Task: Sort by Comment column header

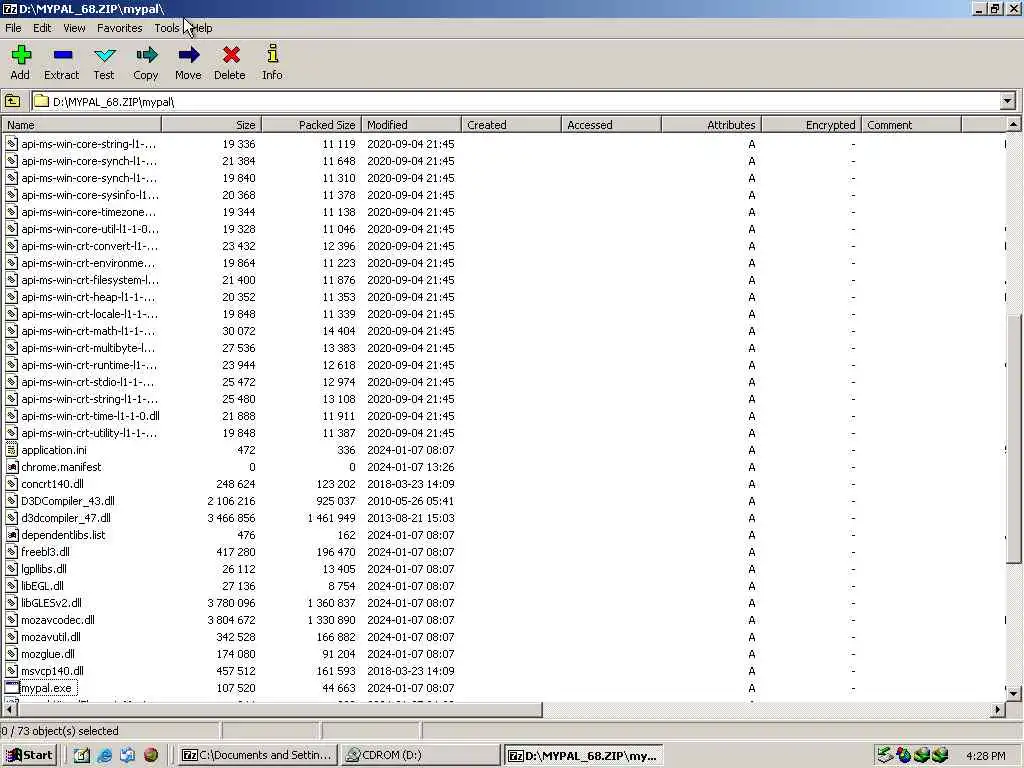Action: pyautogui.click(x=912, y=125)
